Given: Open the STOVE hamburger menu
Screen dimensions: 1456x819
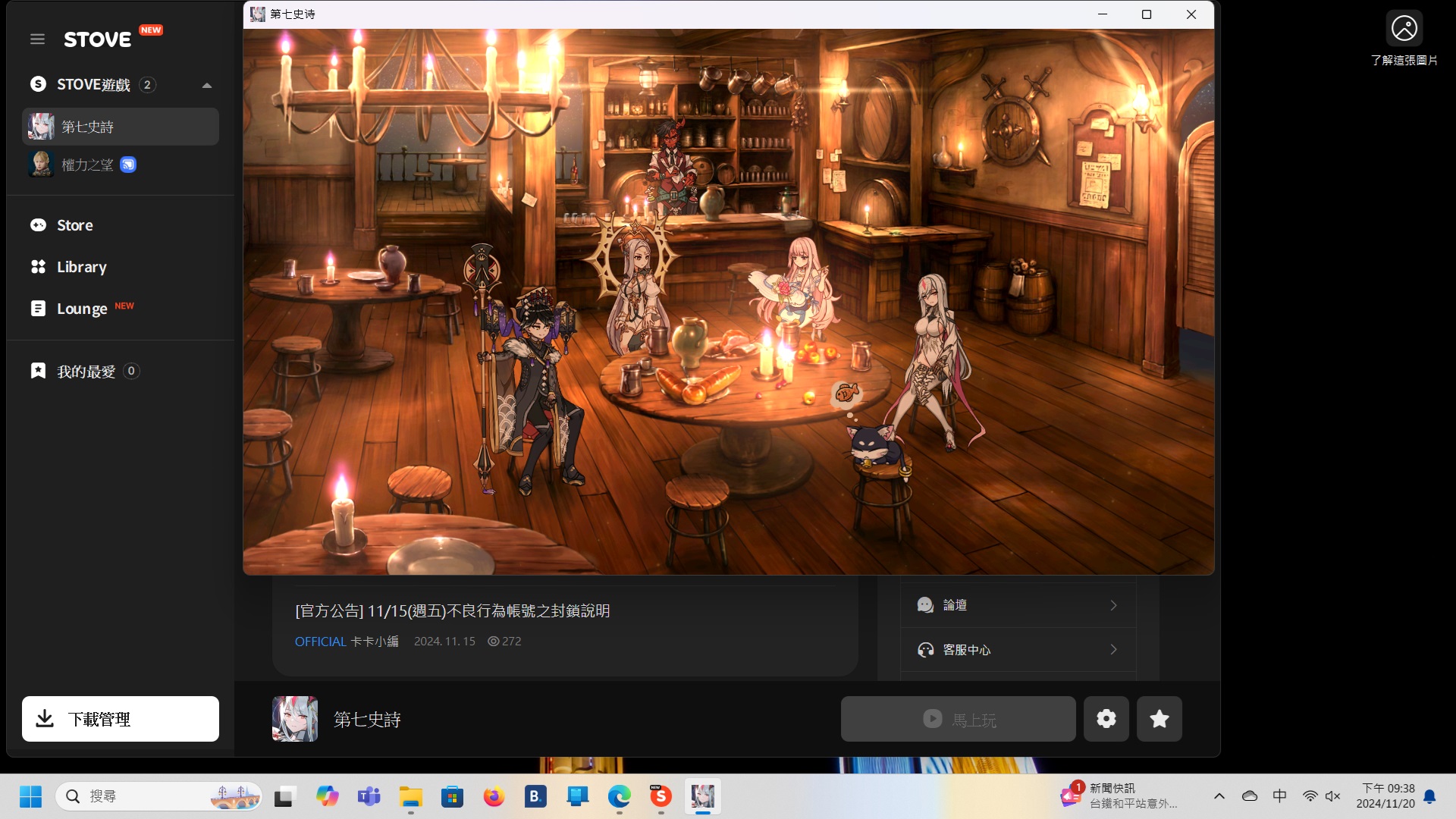Looking at the screenshot, I should tap(37, 39).
